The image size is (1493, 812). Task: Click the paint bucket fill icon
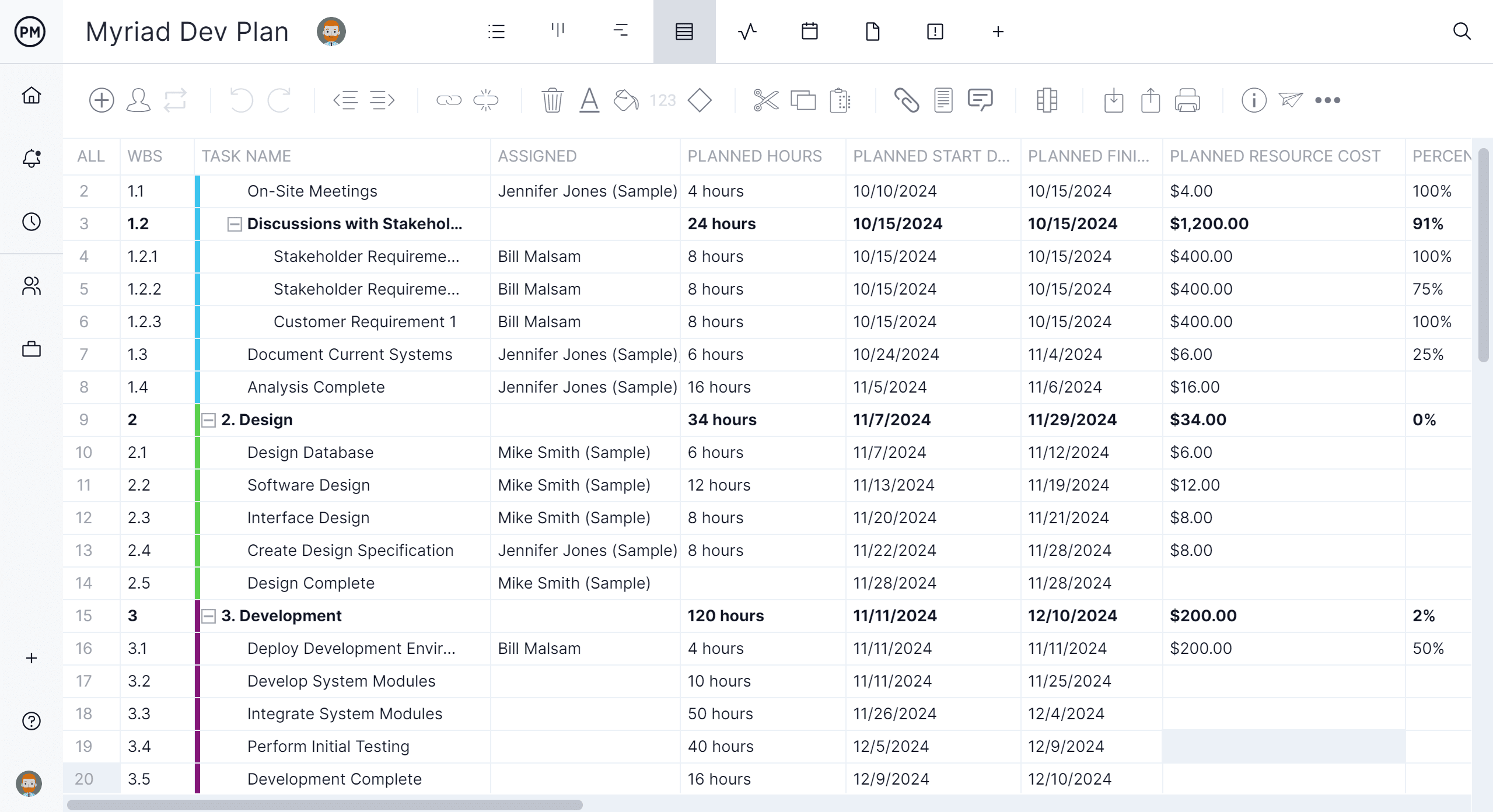626,100
